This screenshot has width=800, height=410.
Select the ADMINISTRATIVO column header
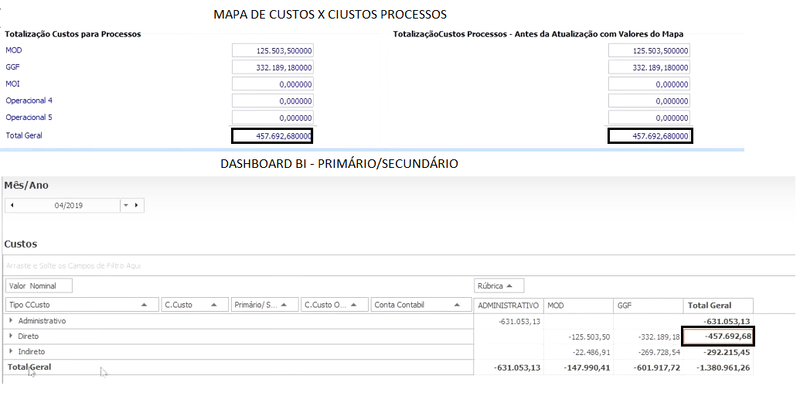click(x=508, y=305)
